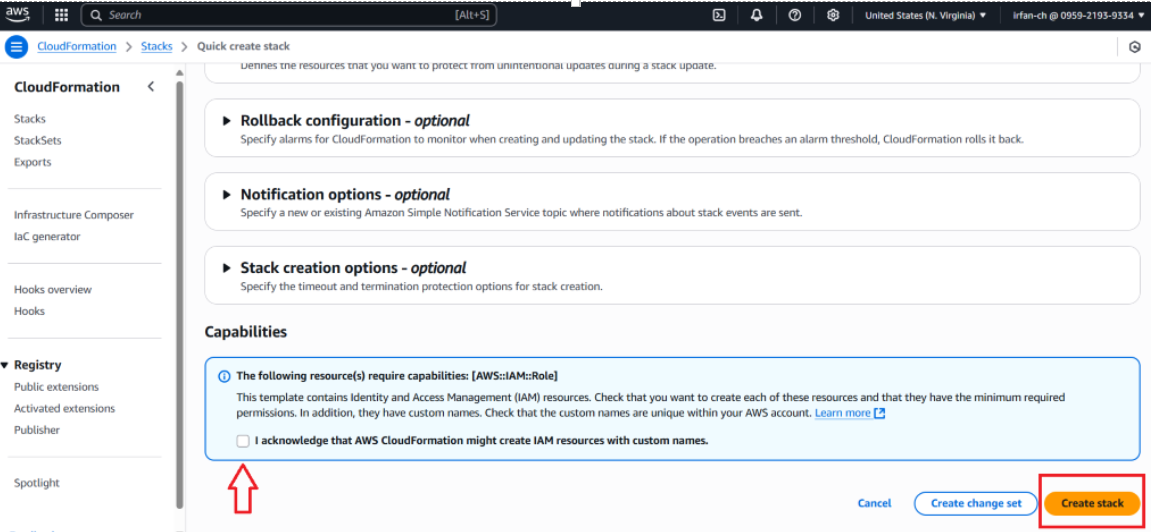
Task: Follow the Learn more link
Action: 843,413
